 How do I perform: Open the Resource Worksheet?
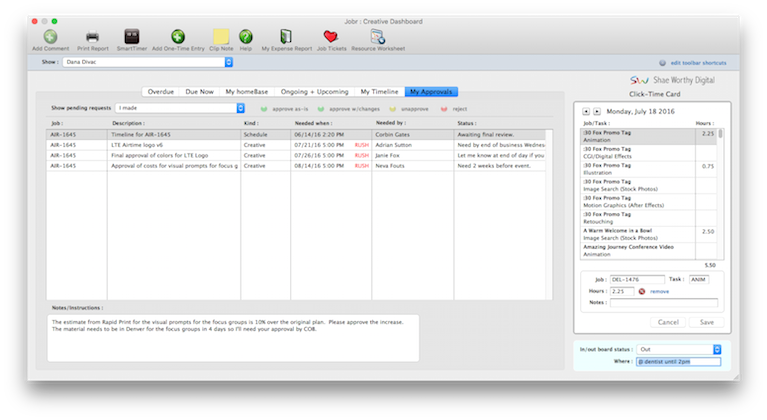click(380, 37)
